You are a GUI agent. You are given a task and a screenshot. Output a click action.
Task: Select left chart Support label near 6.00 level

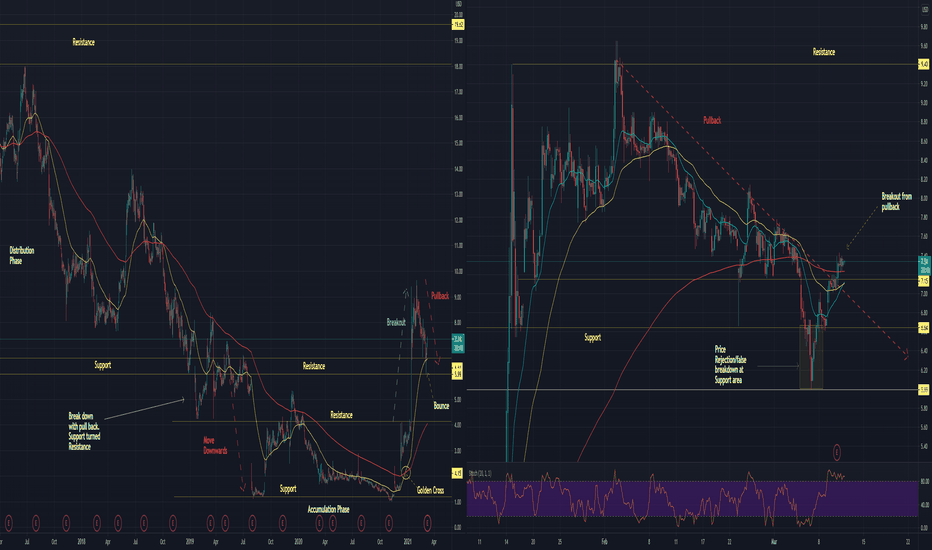102,364
